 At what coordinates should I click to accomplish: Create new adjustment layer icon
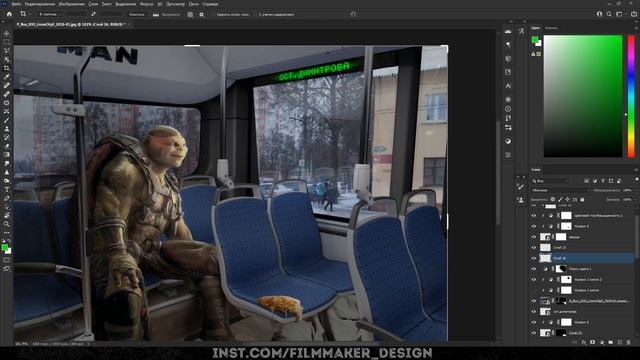(x=602, y=342)
